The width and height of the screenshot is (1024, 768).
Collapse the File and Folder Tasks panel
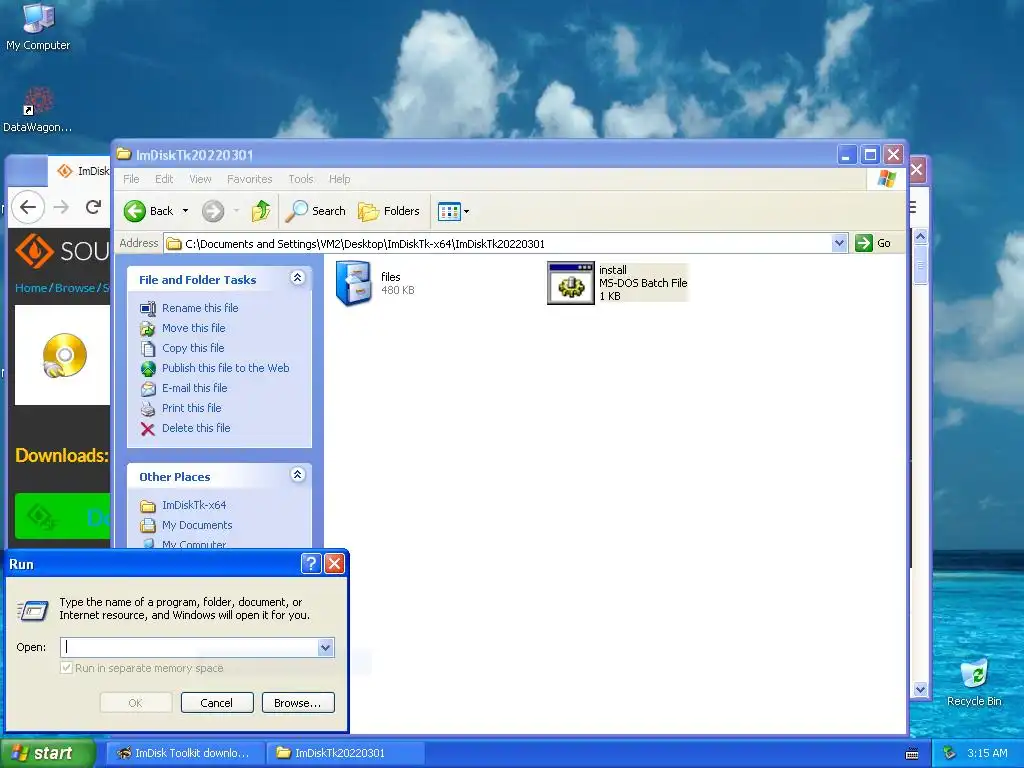297,278
